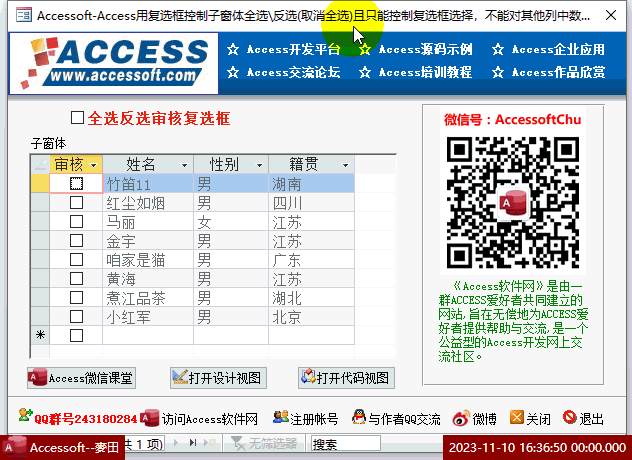
Task: Click the star icon before Access培训教程
Action: [x=365, y=72]
